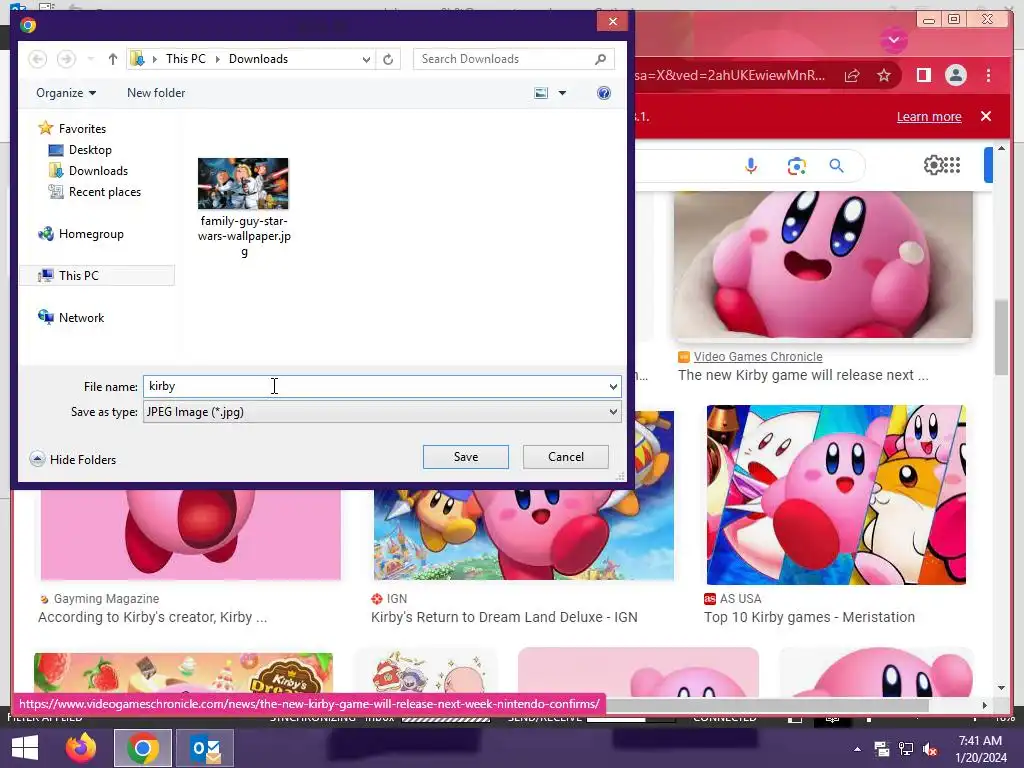Open the Chrome three-dot menu

point(988,76)
